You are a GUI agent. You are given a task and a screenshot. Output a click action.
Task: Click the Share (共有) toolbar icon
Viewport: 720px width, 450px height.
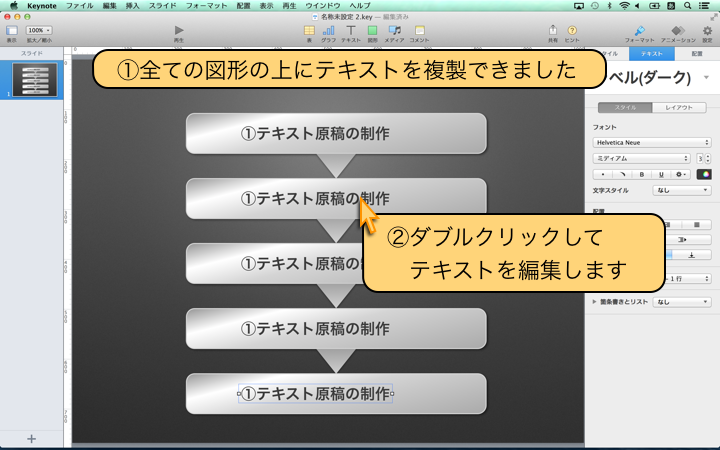click(x=552, y=31)
